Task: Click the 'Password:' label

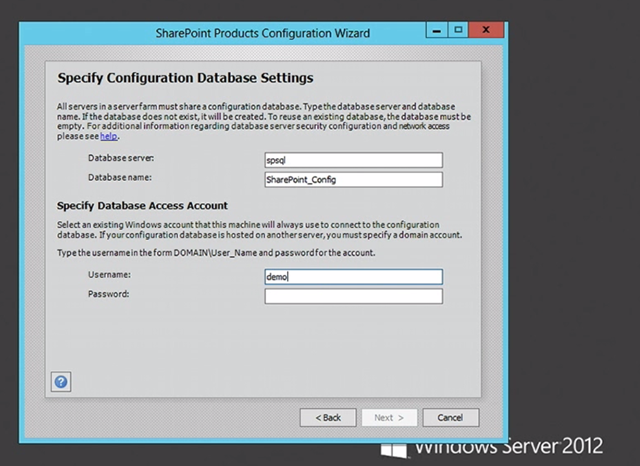Action: [x=109, y=294]
